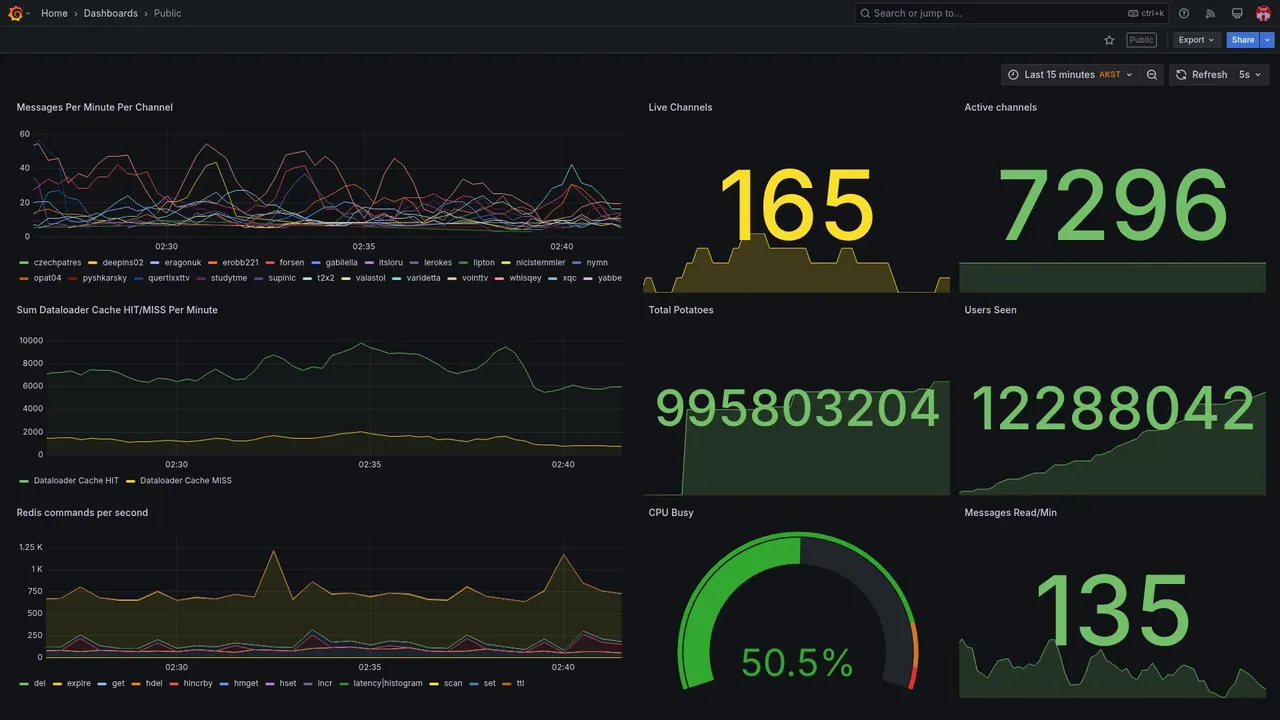Open Redis commands per second panel title
The image size is (1280, 720).
tap(82, 513)
